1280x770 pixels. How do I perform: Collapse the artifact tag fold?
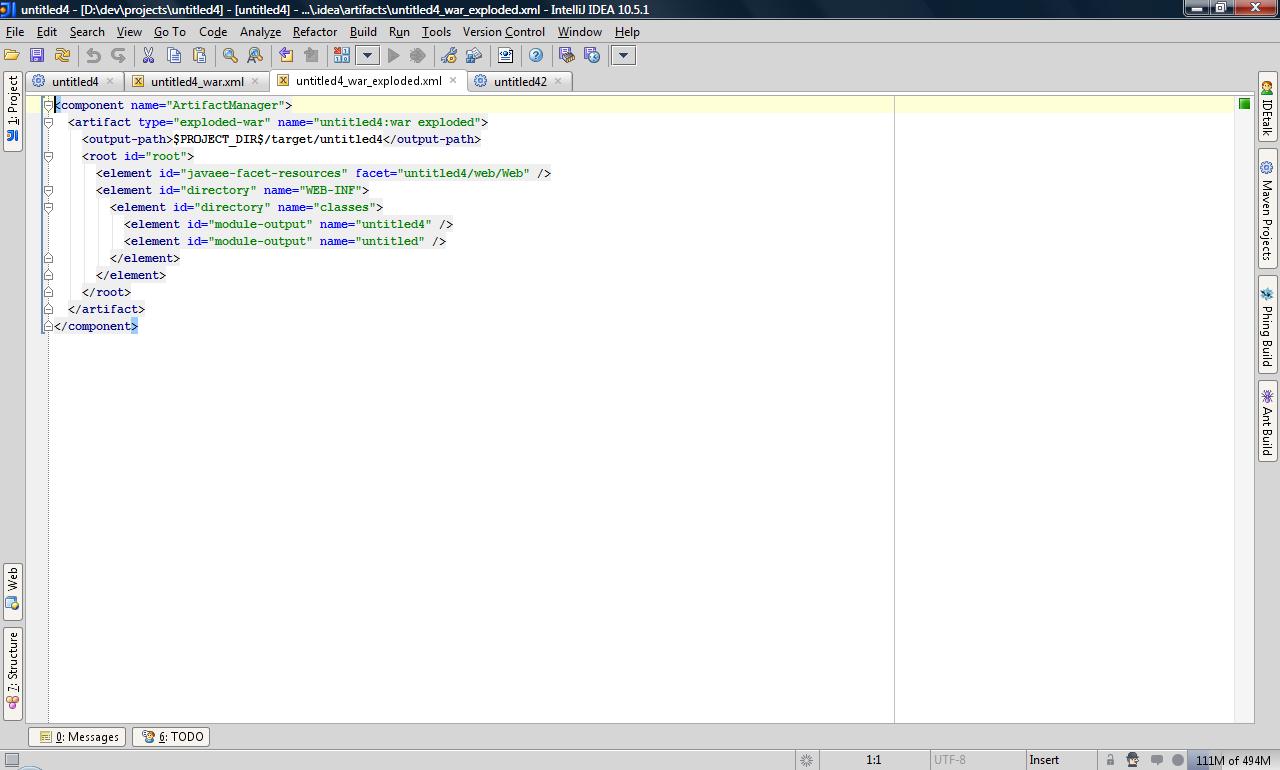48,122
